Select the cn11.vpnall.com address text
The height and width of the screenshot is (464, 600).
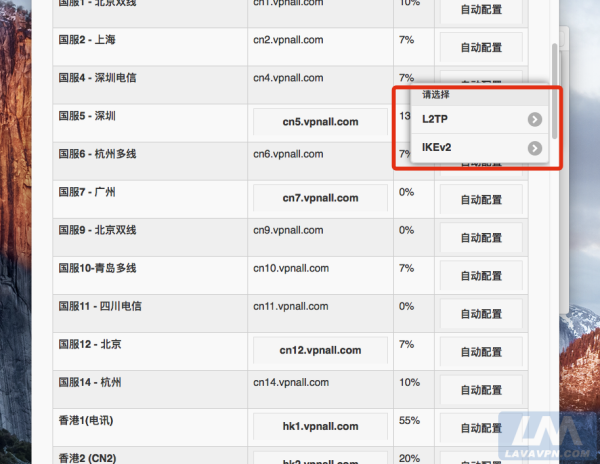click(x=290, y=306)
